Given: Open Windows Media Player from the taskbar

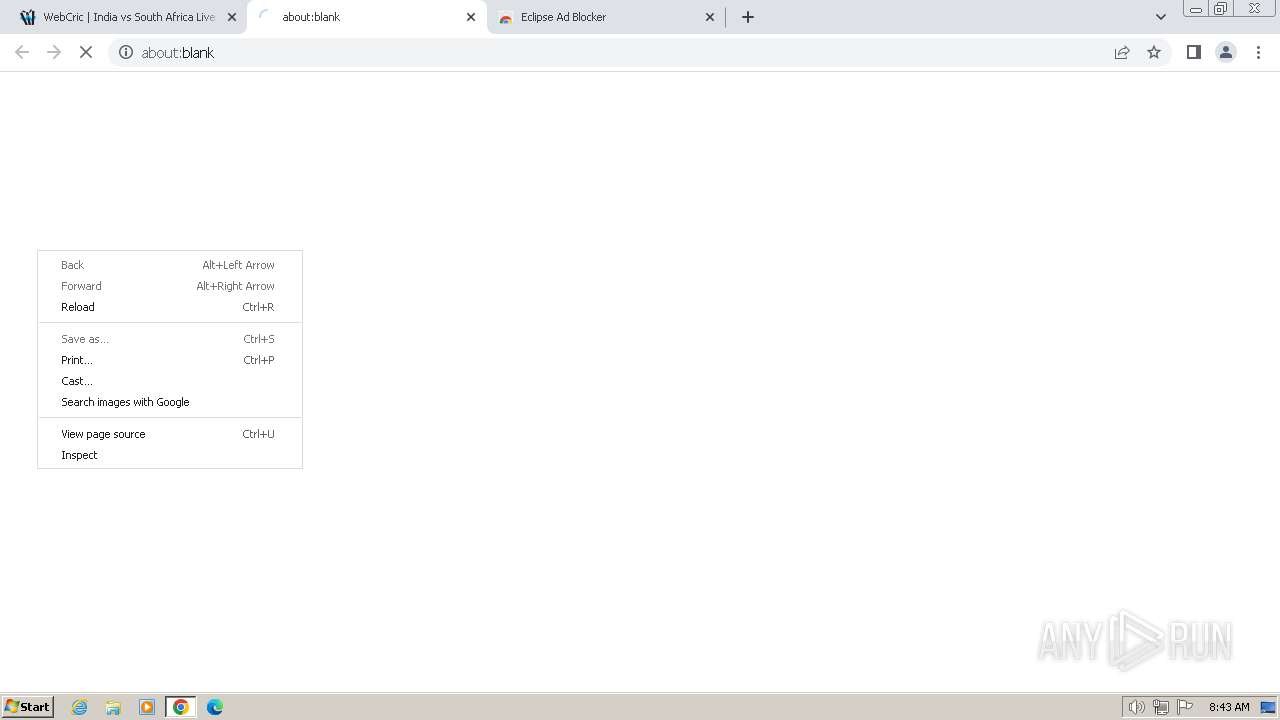Looking at the screenshot, I should click(x=147, y=707).
